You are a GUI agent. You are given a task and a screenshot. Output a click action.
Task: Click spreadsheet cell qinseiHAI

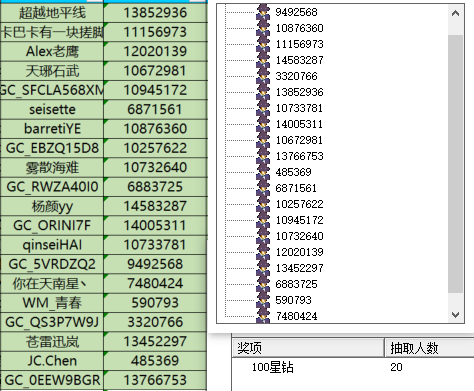[x=52, y=245]
